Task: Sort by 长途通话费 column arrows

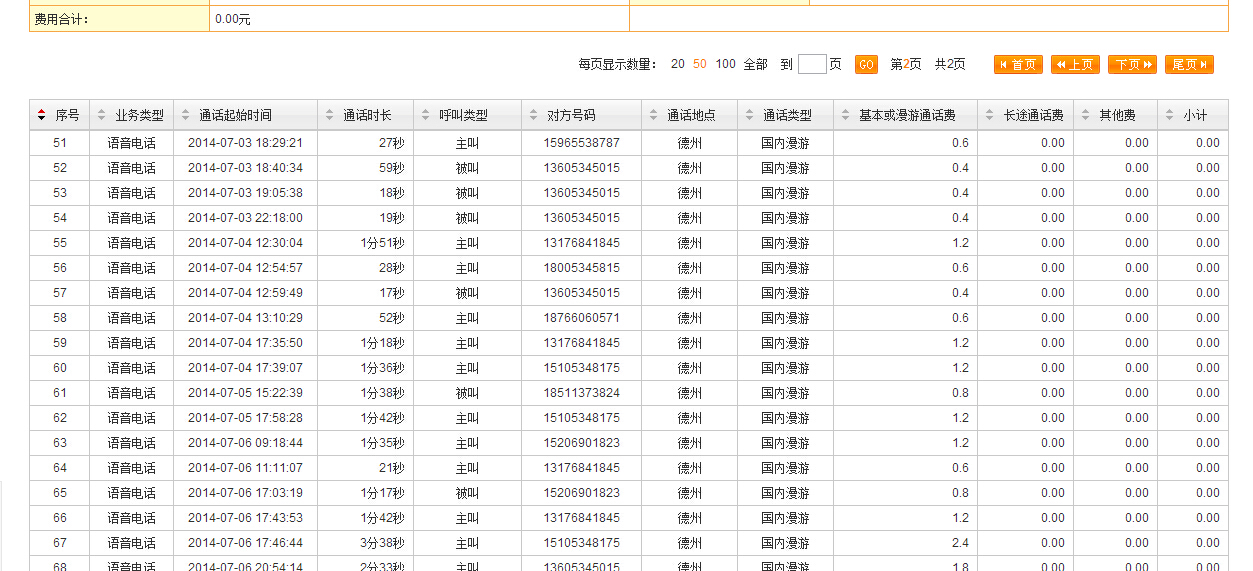Action: tap(989, 115)
